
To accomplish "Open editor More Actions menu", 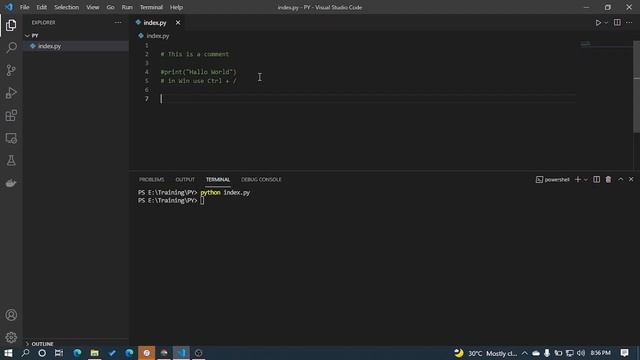I will click(x=629, y=23).
